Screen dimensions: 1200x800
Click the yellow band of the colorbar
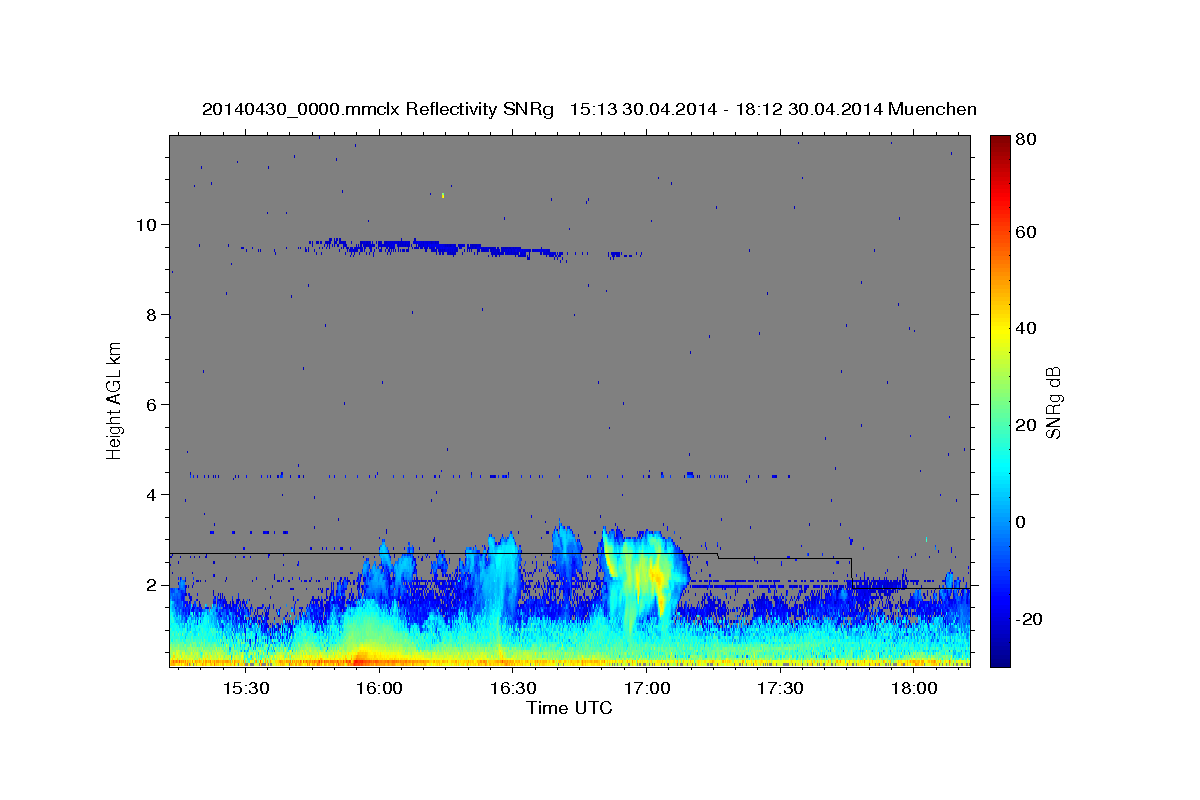(1000, 328)
